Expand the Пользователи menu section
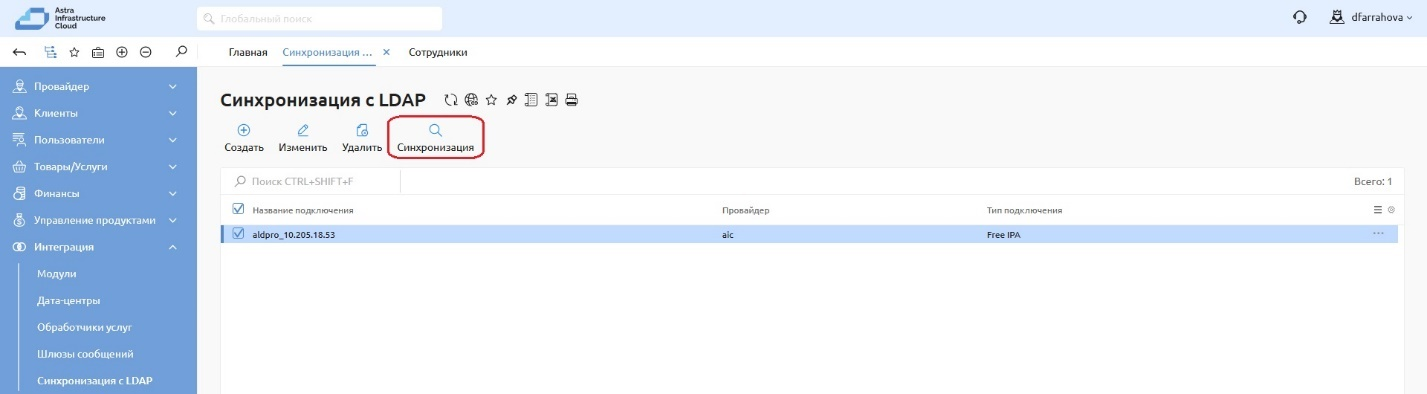 click(x=98, y=140)
